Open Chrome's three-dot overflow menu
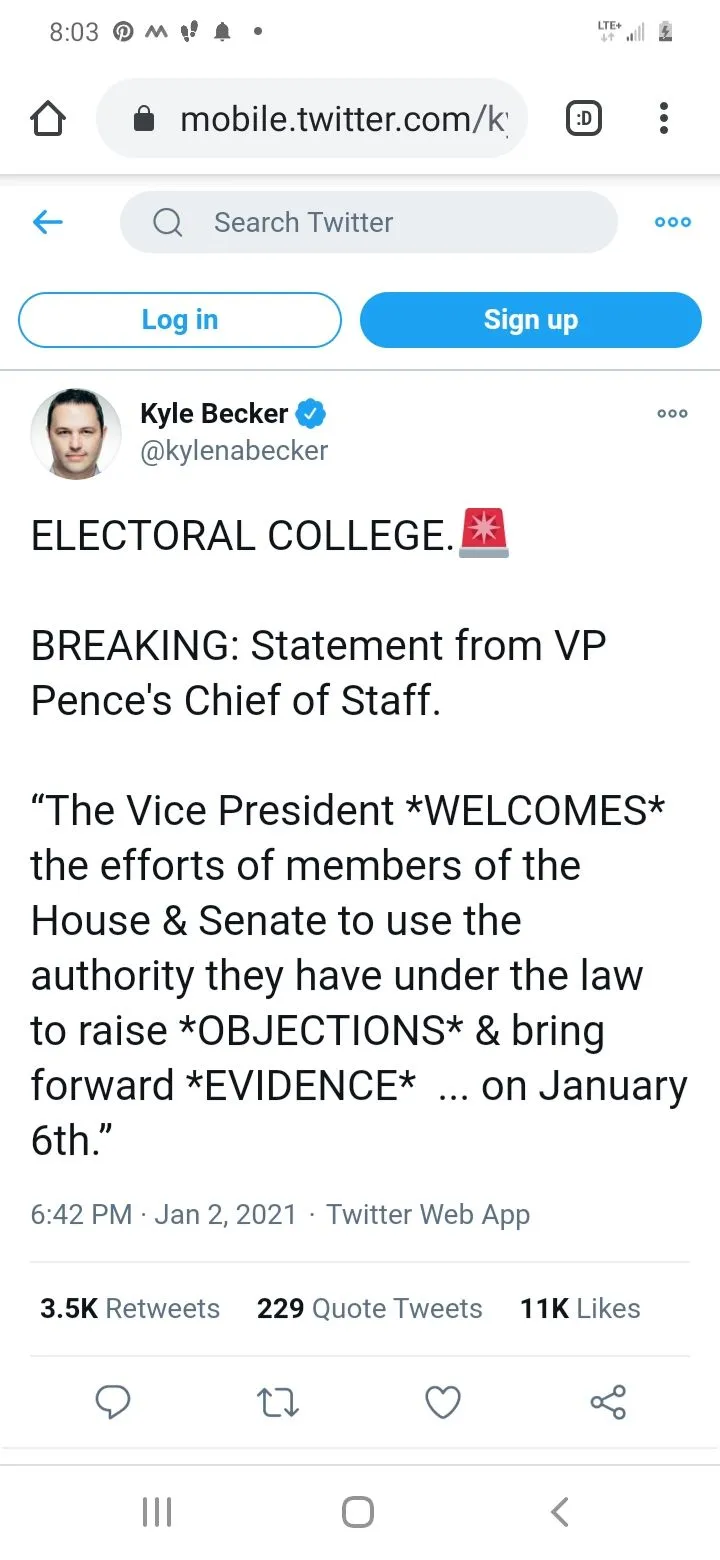Screen dimensions: 720x1560 click(663, 121)
